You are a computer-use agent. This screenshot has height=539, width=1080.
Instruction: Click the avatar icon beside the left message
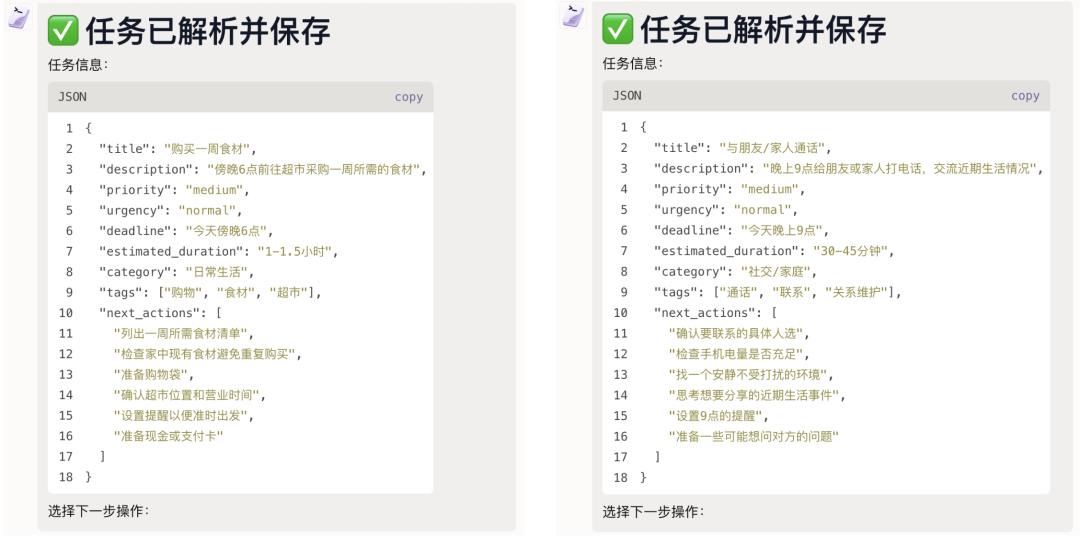pyautogui.click(x=18, y=17)
